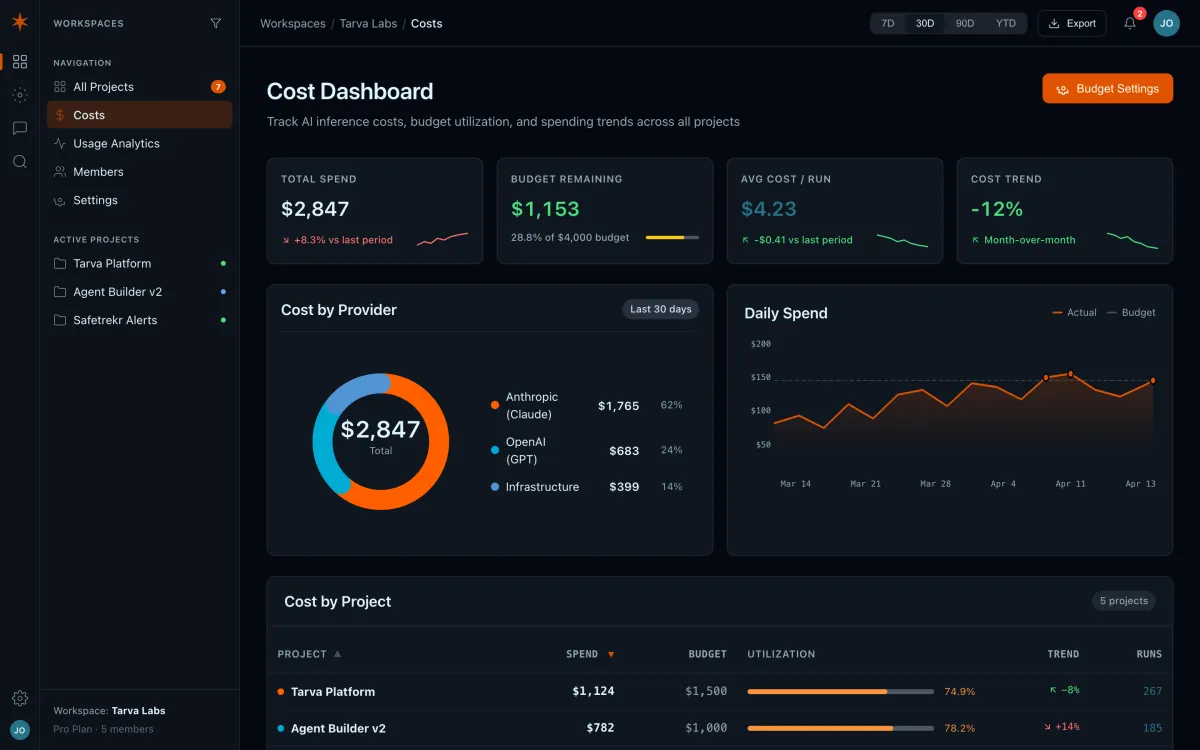The height and width of the screenshot is (750, 1200).
Task: Open Costs in navigation
Action: coord(139,115)
